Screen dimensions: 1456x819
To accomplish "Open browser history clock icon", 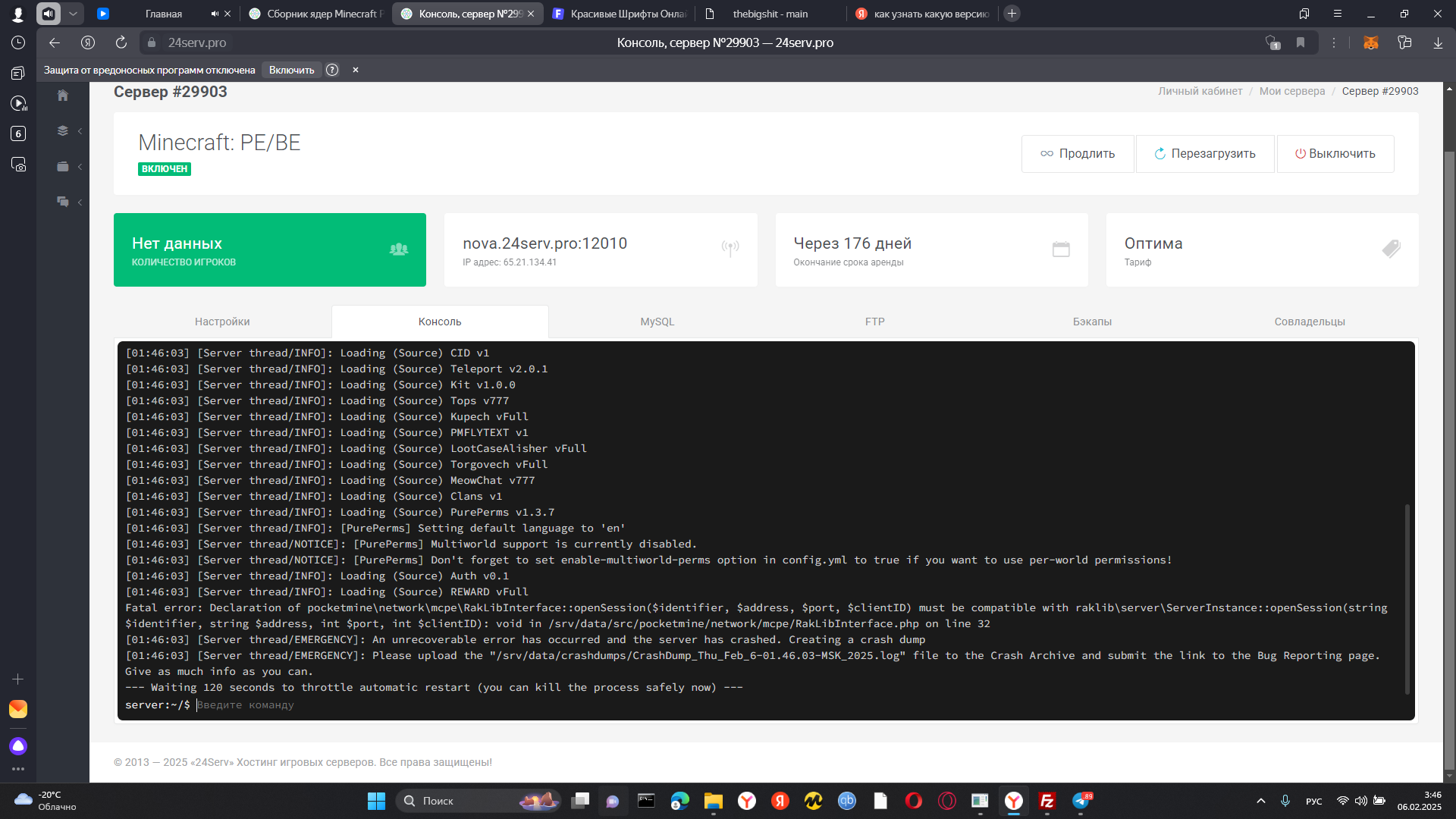I will 18,42.
